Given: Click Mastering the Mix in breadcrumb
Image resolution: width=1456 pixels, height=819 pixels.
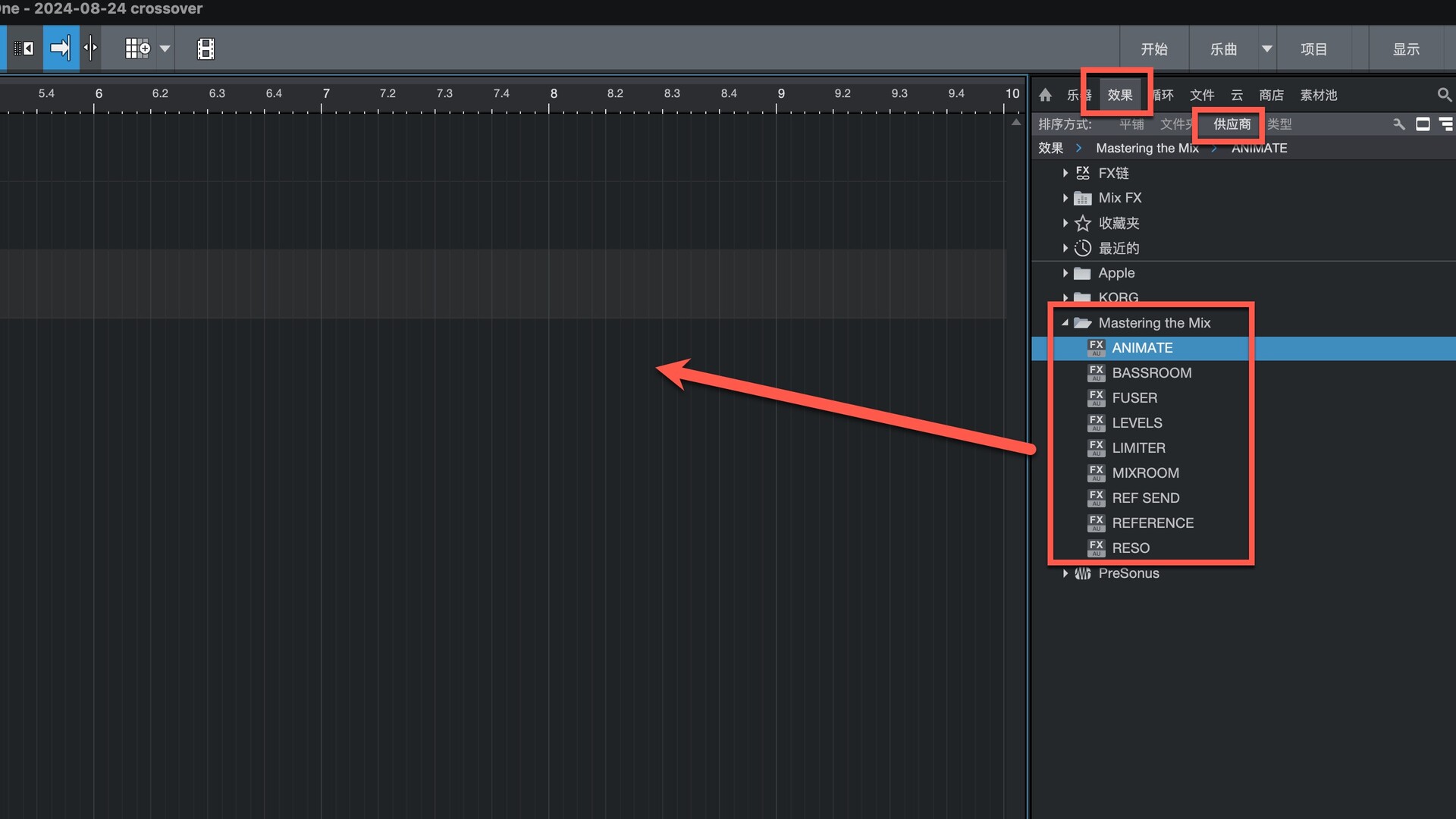Looking at the screenshot, I should coord(1147,148).
